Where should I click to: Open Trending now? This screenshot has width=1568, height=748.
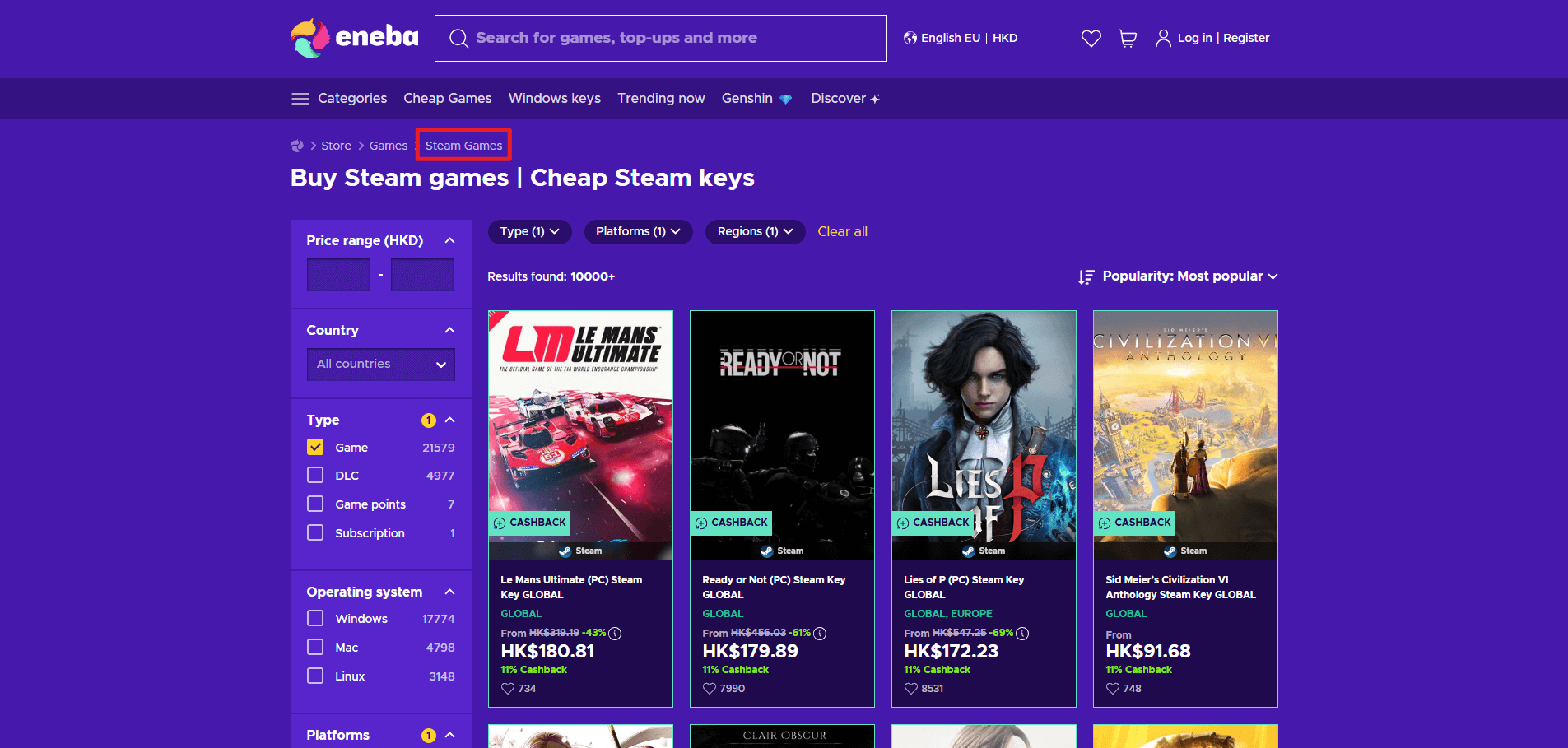point(661,99)
